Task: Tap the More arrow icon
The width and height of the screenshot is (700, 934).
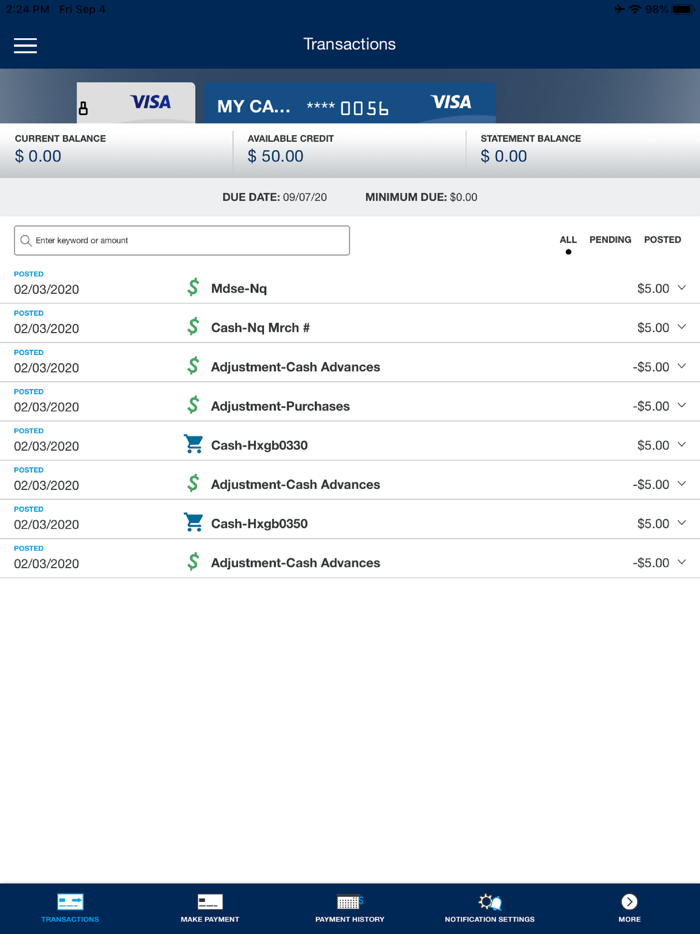Action: (x=629, y=902)
